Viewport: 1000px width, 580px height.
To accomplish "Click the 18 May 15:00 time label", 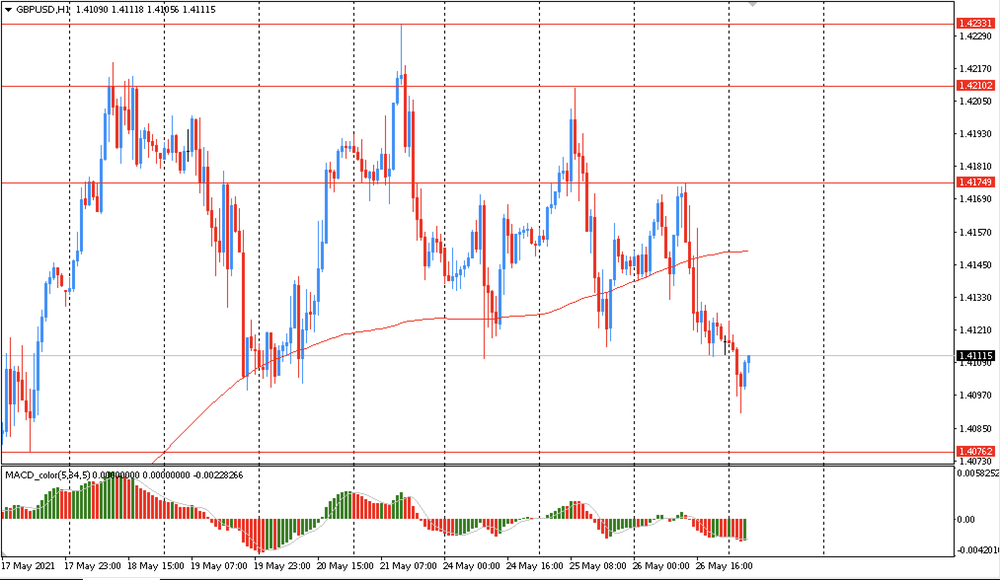I will pyautogui.click(x=156, y=565).
